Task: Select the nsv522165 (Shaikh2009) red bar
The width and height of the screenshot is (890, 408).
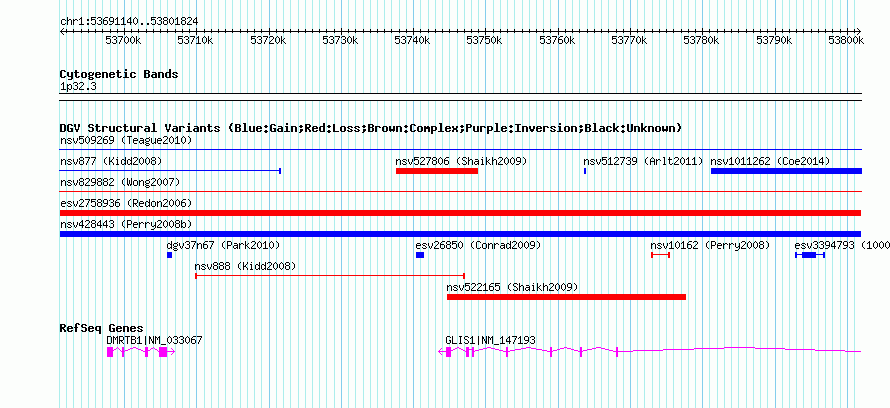Action: [566, 297]
